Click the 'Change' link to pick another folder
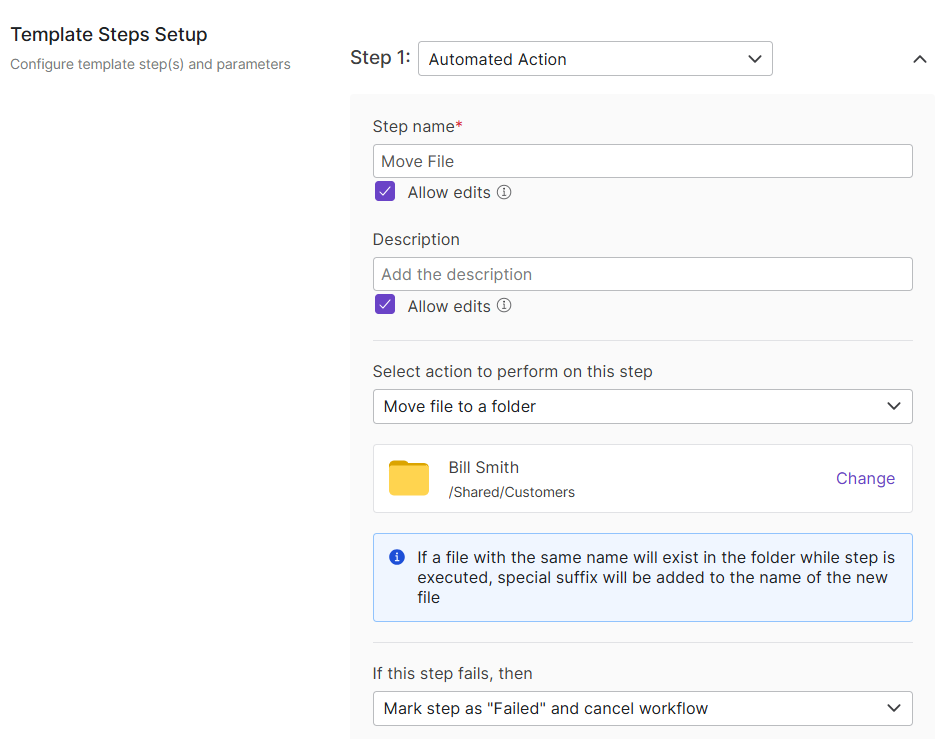The image size is (947, 739). pos(865,478)
